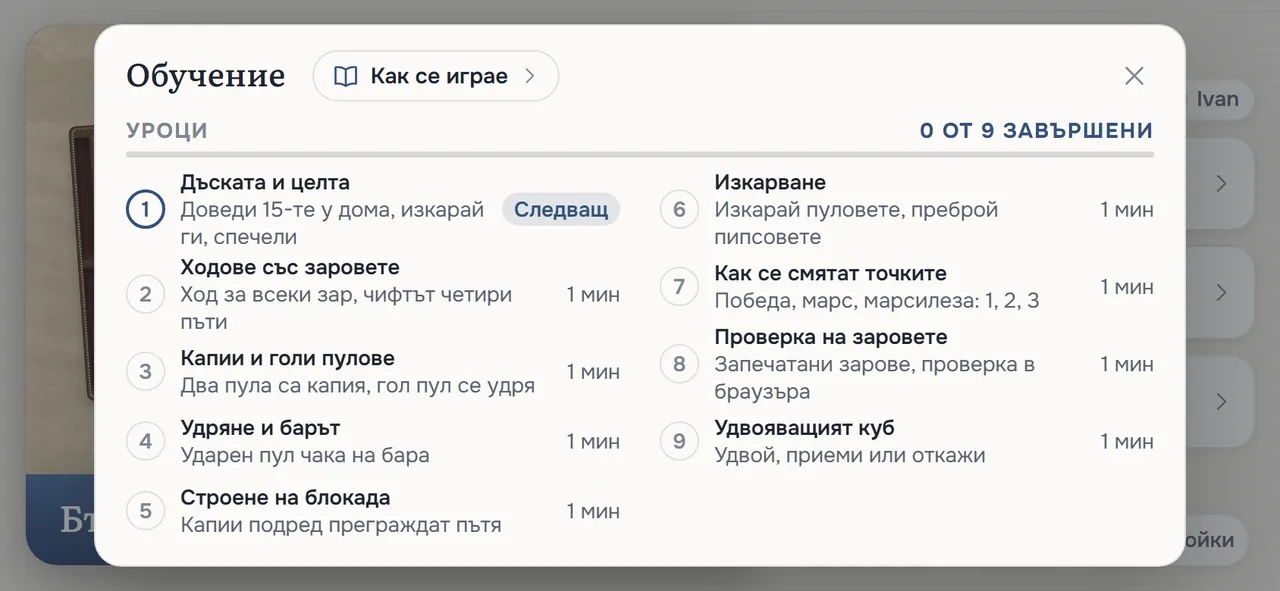The width and height of the screenshot is (1280, 591).
Task: Click the 'Следващ' badge
Action: pyautogui.click(x=561, y=210)
